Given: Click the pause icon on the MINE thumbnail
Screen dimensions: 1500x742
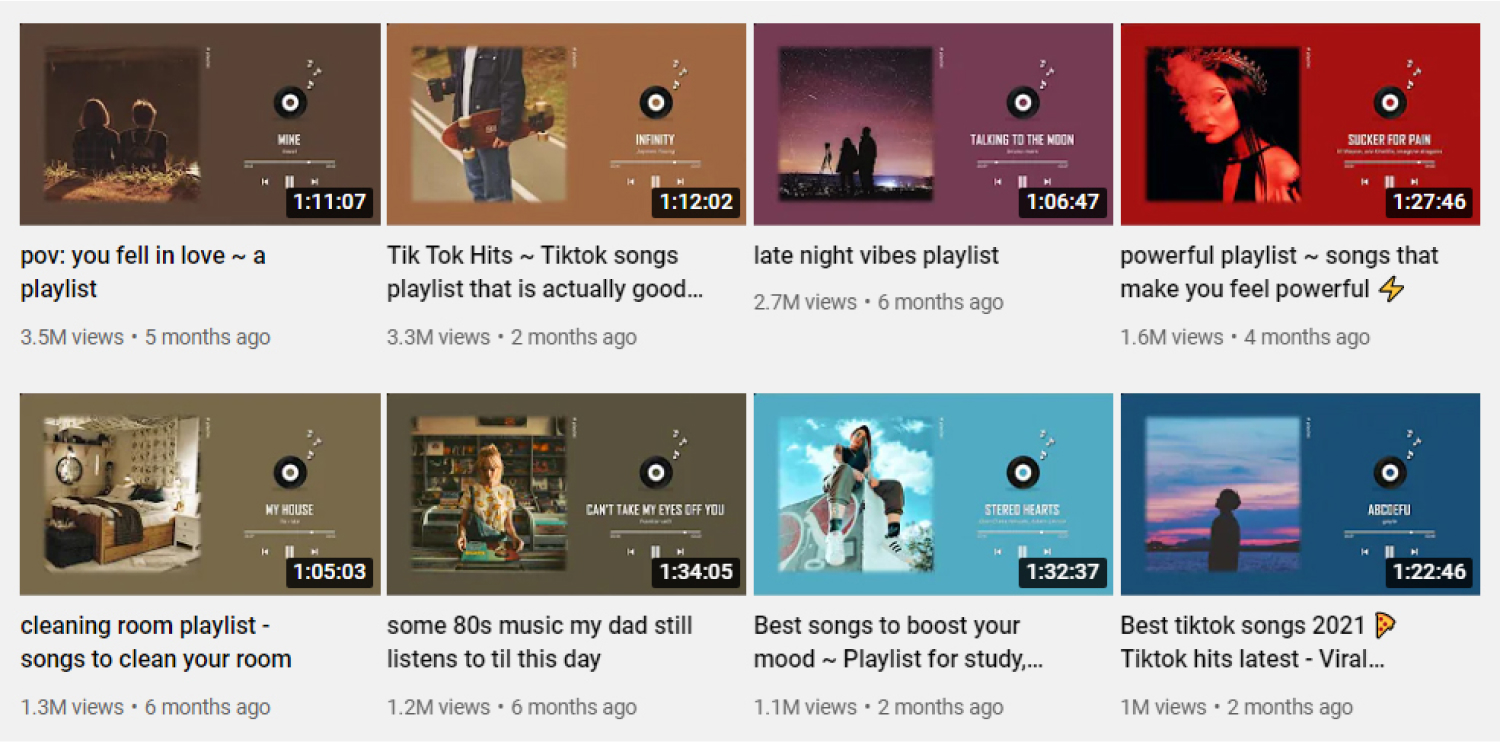Looking at the screenshot, I should click(x=289, y=182).
